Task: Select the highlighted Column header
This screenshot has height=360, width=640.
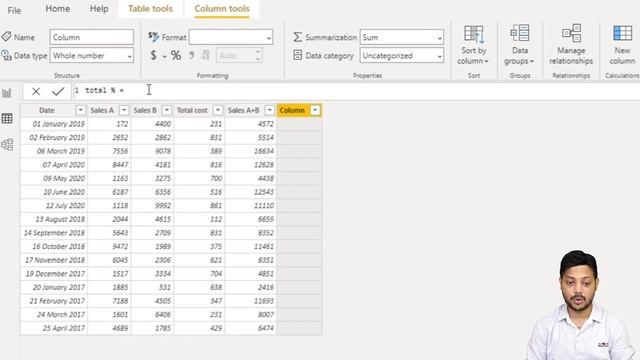Action: click(292, 110)
